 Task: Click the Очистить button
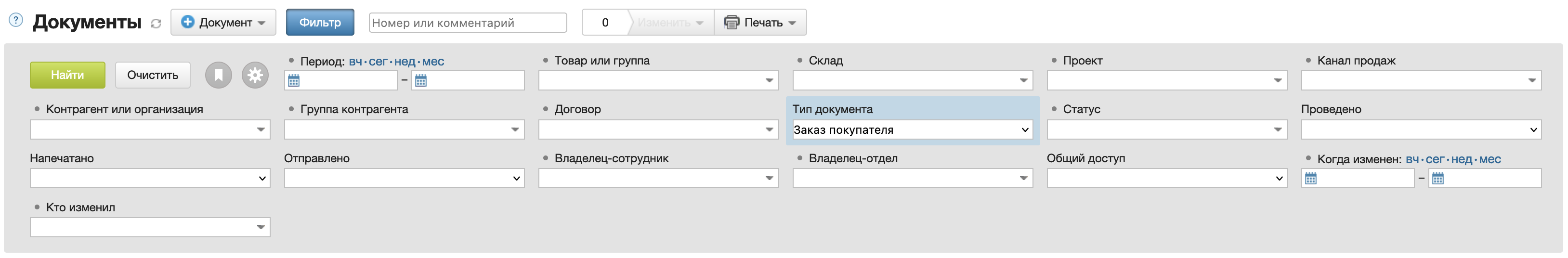pyautogui.click(x=153, y=76)
